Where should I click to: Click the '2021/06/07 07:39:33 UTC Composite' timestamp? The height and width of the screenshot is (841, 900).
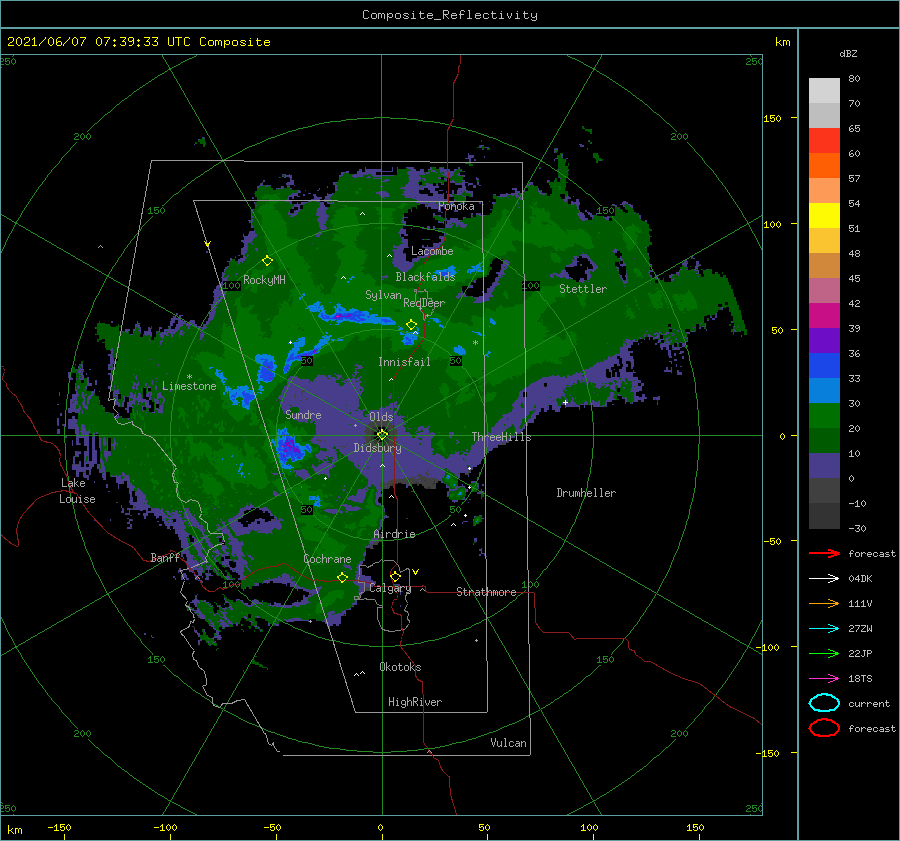(138, 42)
